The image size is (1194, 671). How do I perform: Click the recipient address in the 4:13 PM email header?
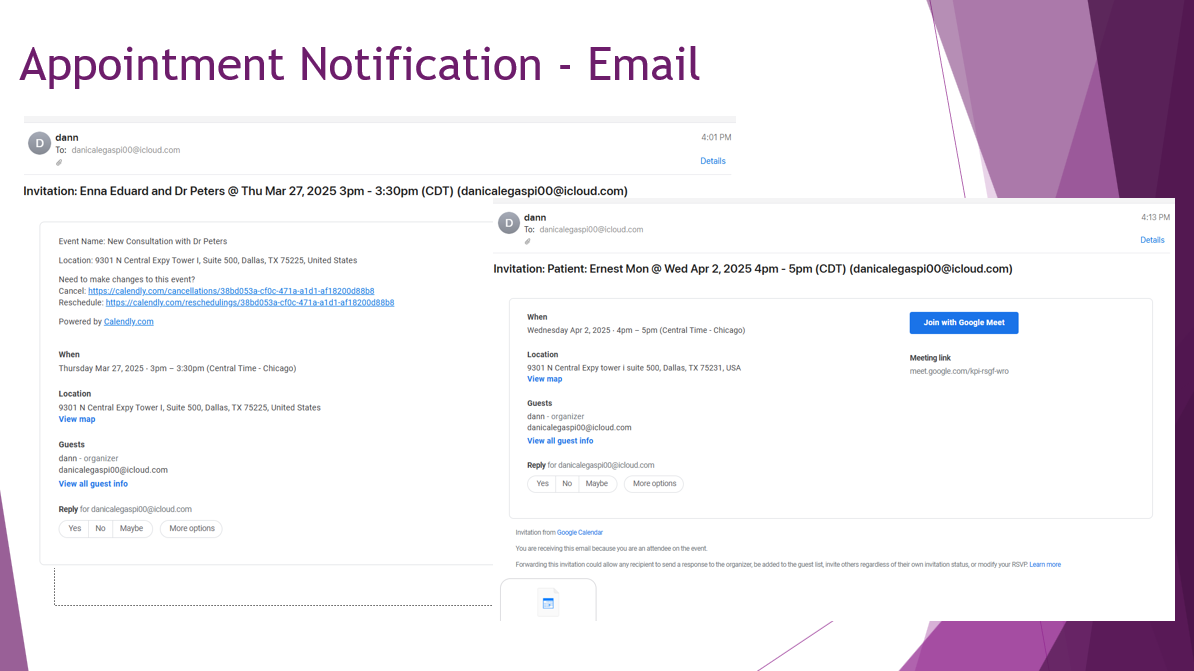591,229
